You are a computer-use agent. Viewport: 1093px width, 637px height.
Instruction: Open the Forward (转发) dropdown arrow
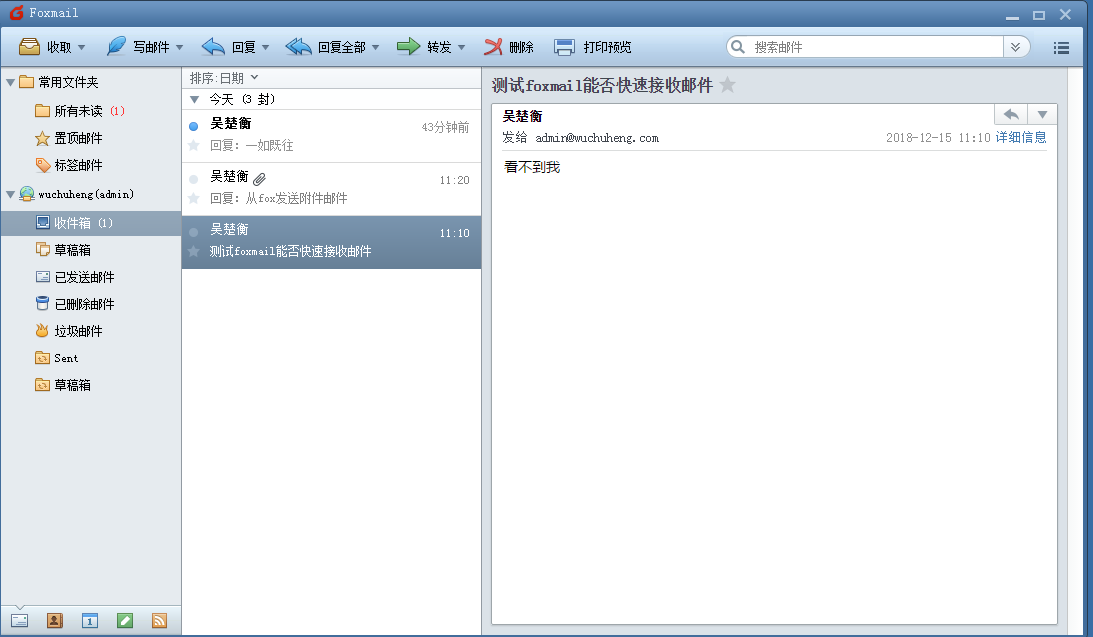coord(461,47)
